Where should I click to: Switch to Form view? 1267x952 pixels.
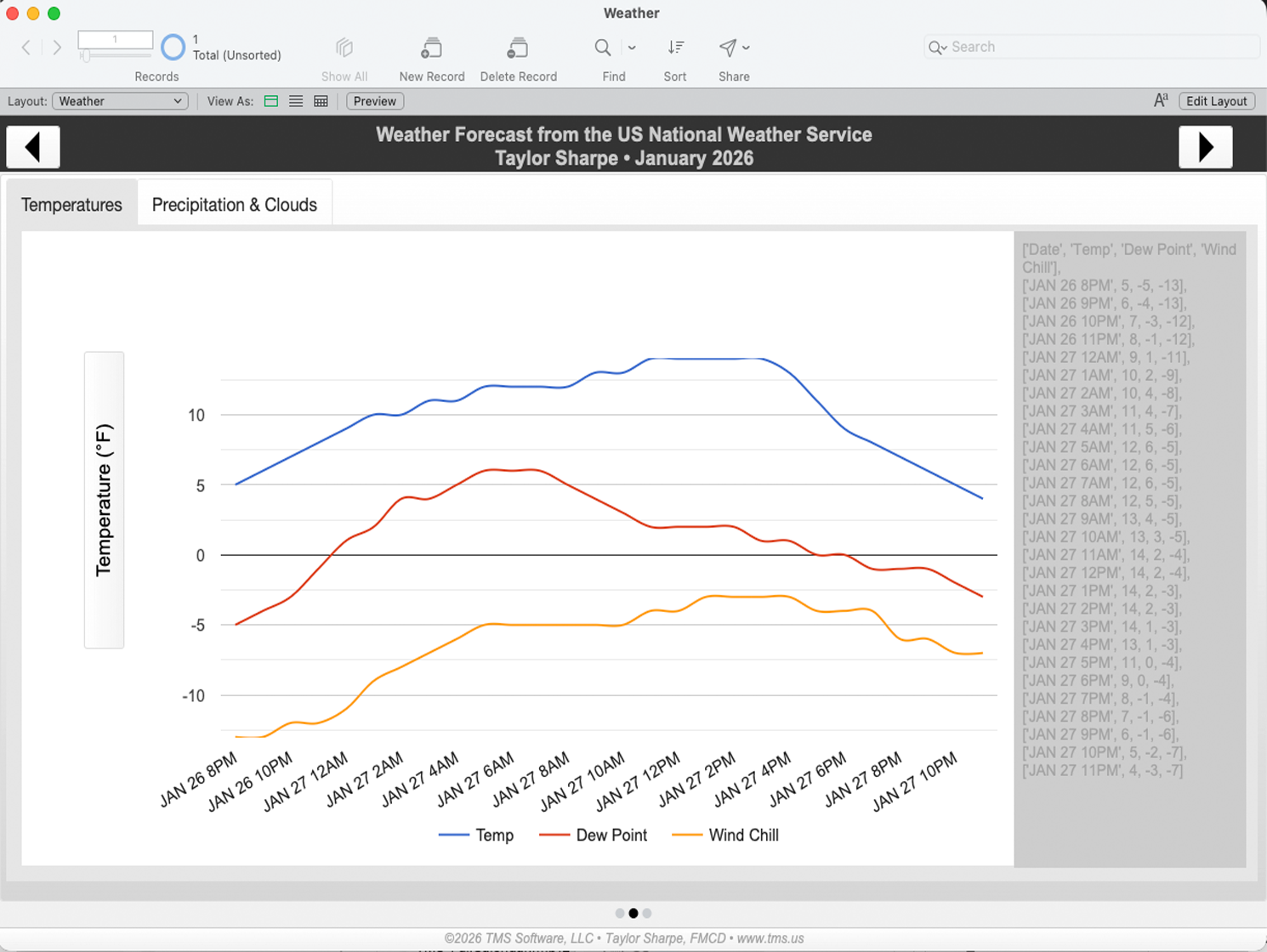click(x=271, y=101)
